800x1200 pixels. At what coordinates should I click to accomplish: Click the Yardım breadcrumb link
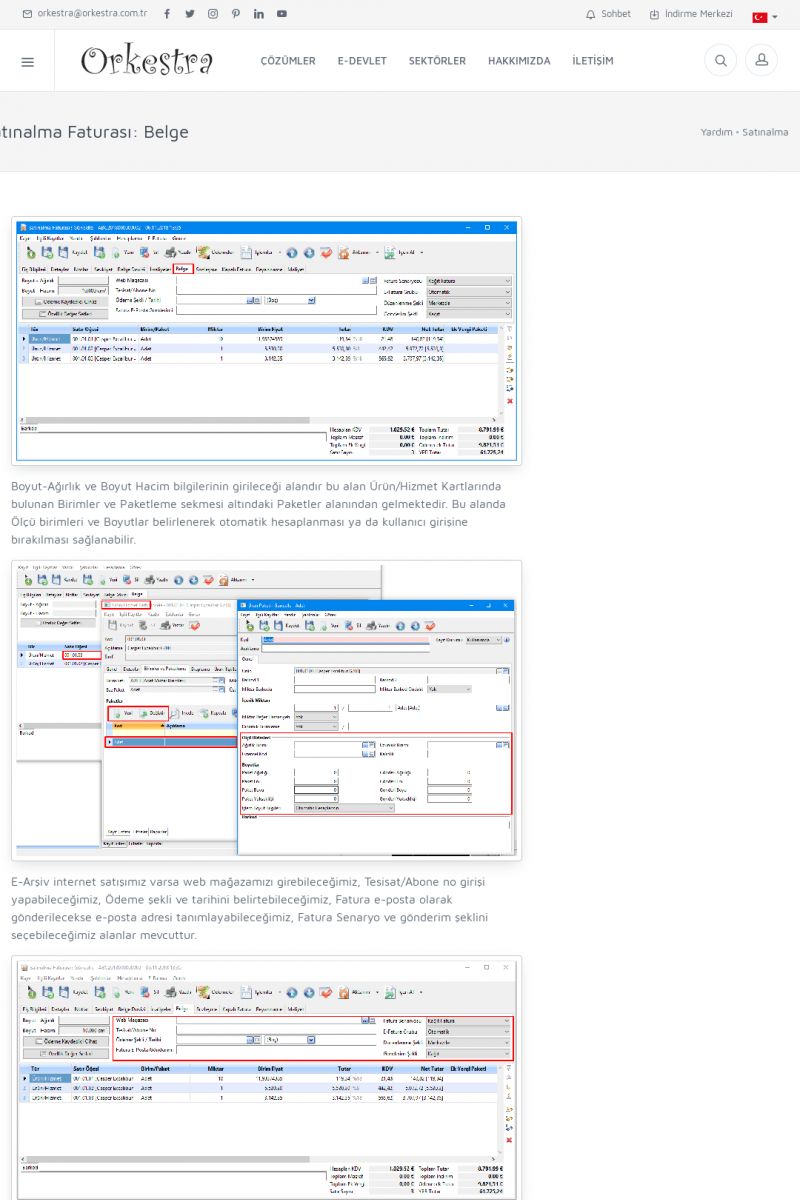(716, 132)
